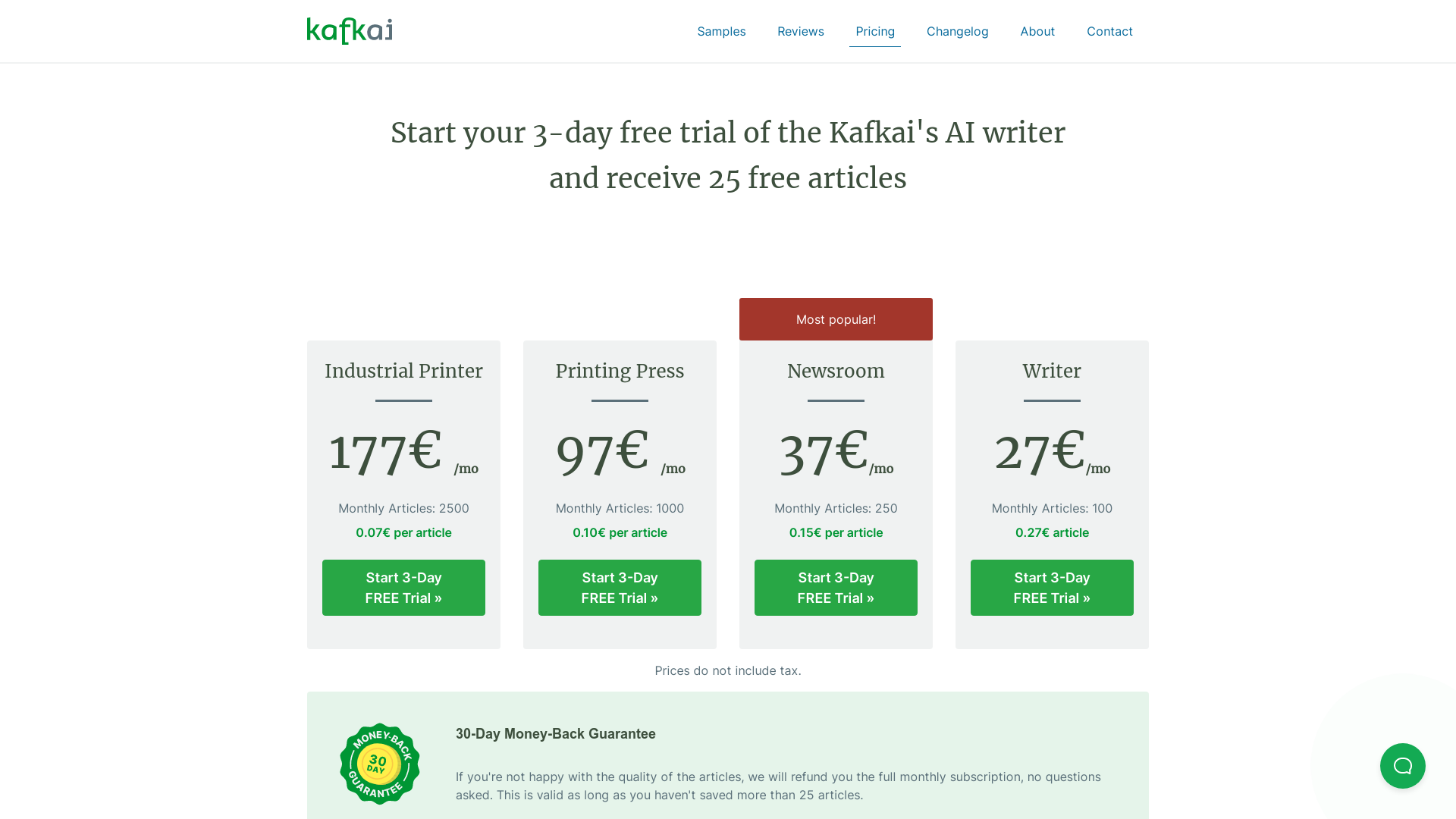This screenshot has height=819, width=1456.
Task: Start 3-Day FREE Trial for Printing Press
Action: point(620,588)
